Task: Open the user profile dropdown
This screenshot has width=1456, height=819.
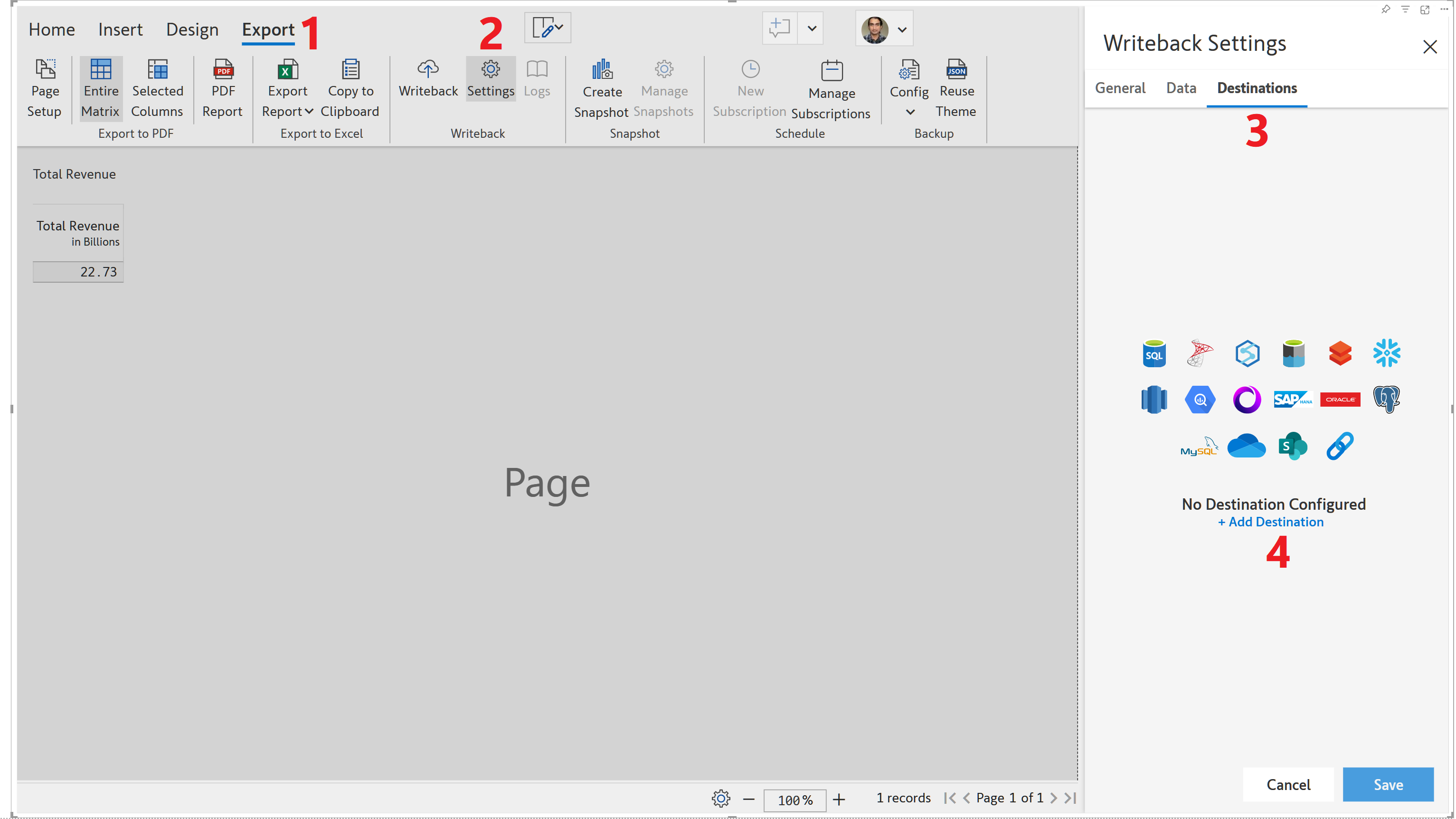Action: pos(902,29)
